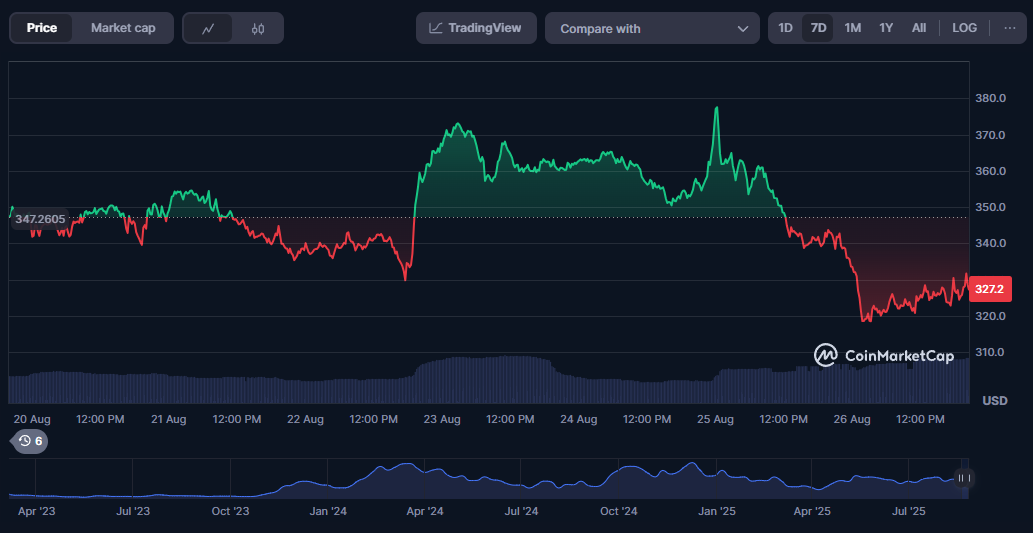
Task: Click Jan '24 on the overview timeline
Action: click(x=328, y=511)
